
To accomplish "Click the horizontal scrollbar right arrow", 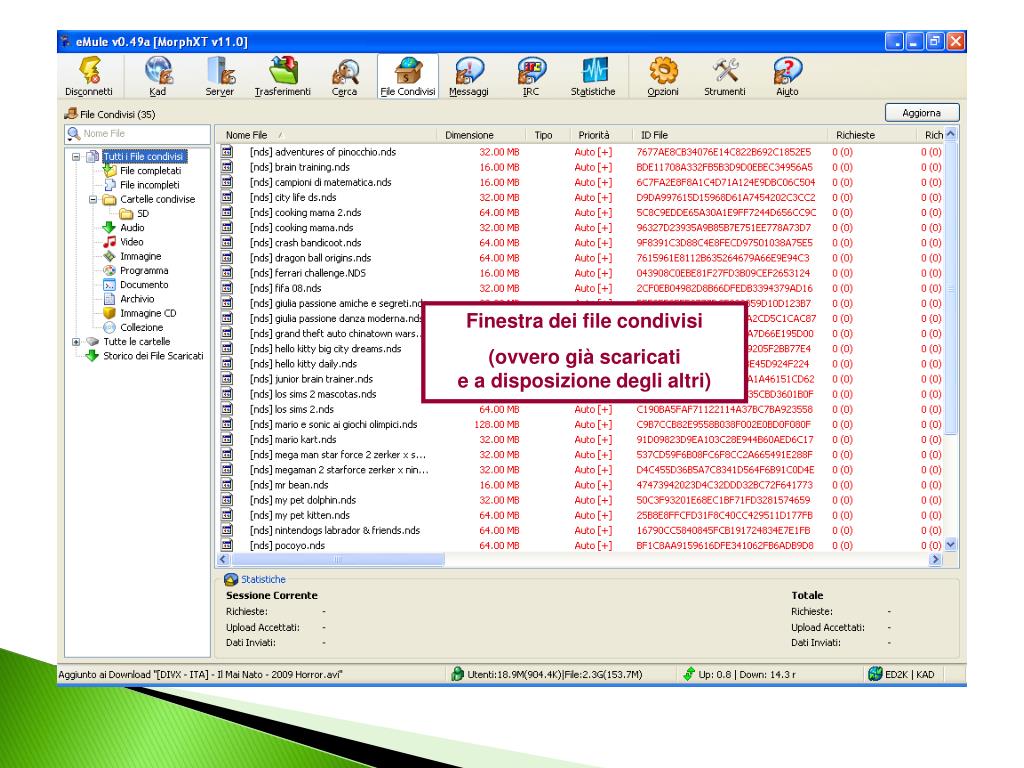I will 936,559.
